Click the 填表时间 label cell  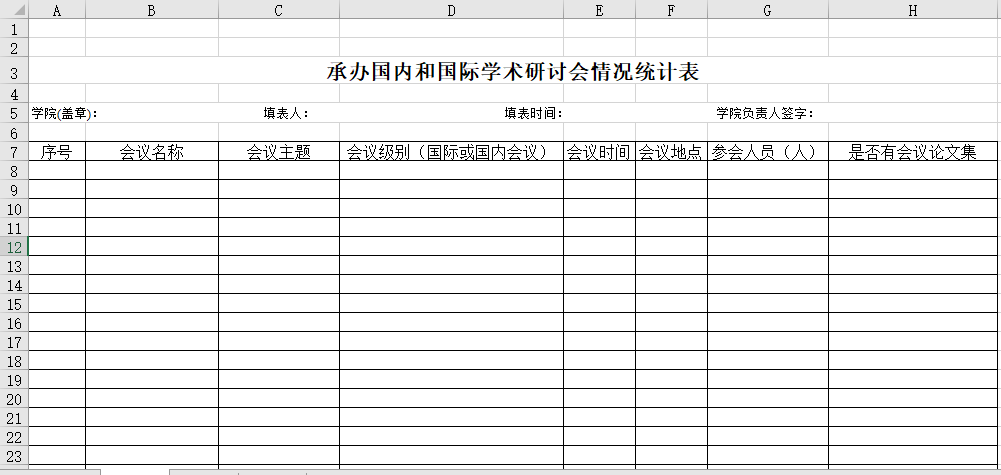533,113
